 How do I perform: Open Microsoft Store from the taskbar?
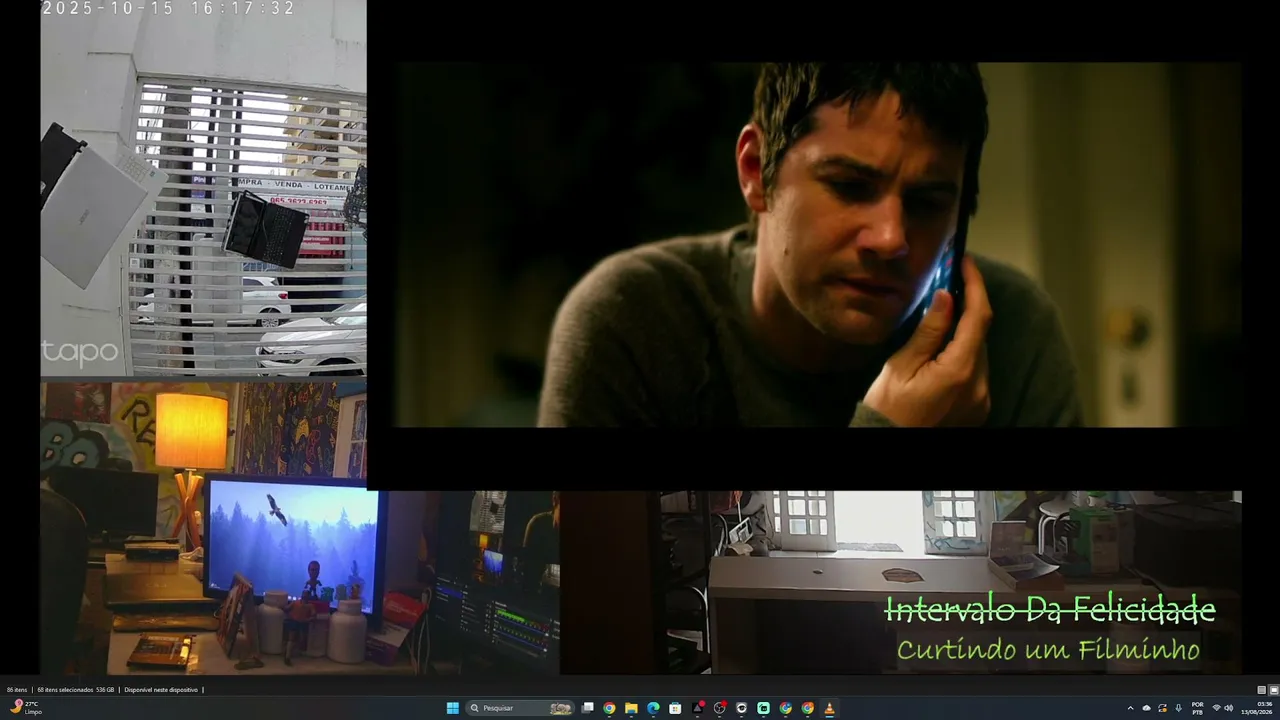675,708
